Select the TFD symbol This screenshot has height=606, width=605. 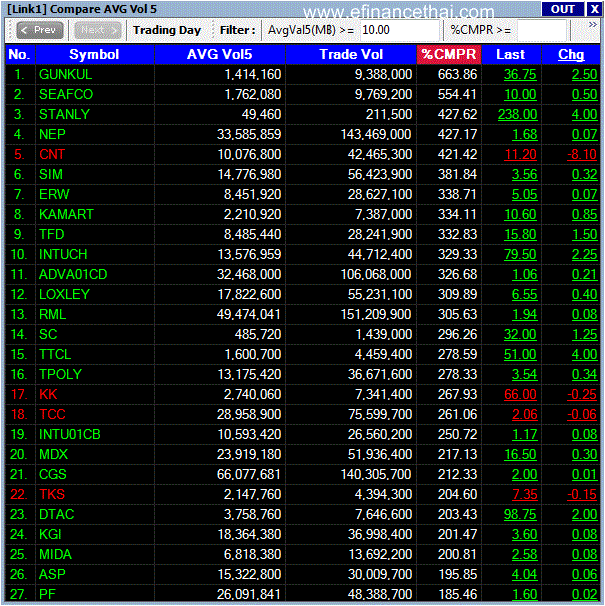[51, 234]
